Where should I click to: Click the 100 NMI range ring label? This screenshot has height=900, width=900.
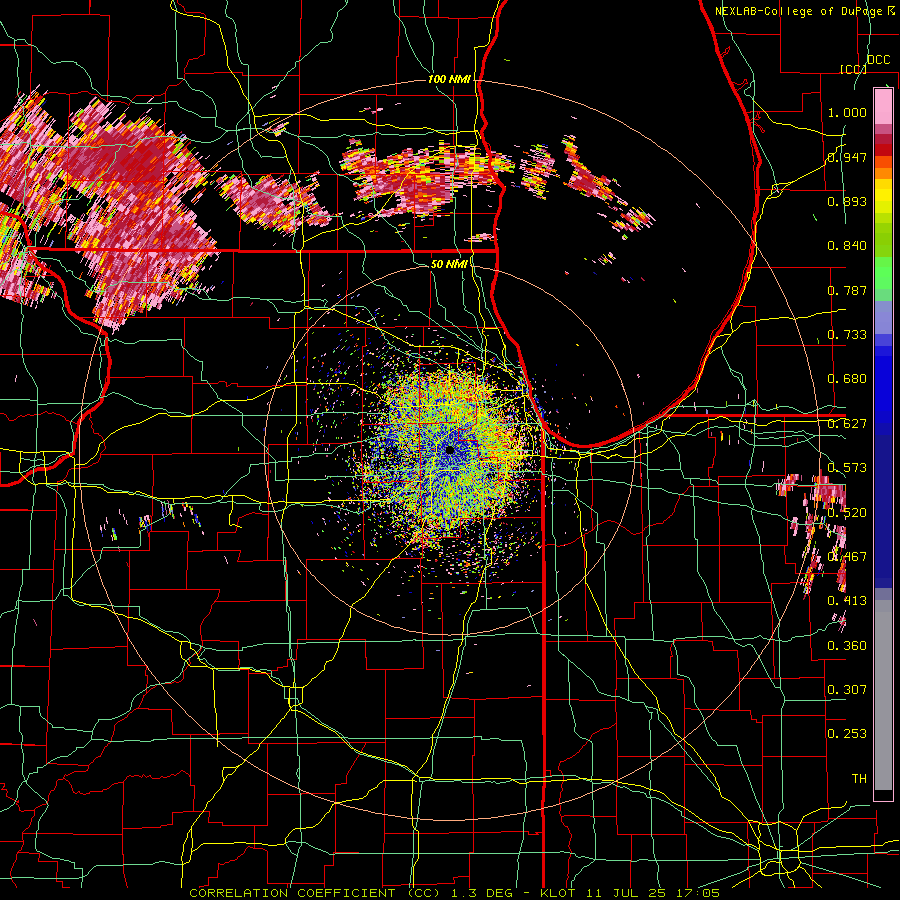point(449,79)
